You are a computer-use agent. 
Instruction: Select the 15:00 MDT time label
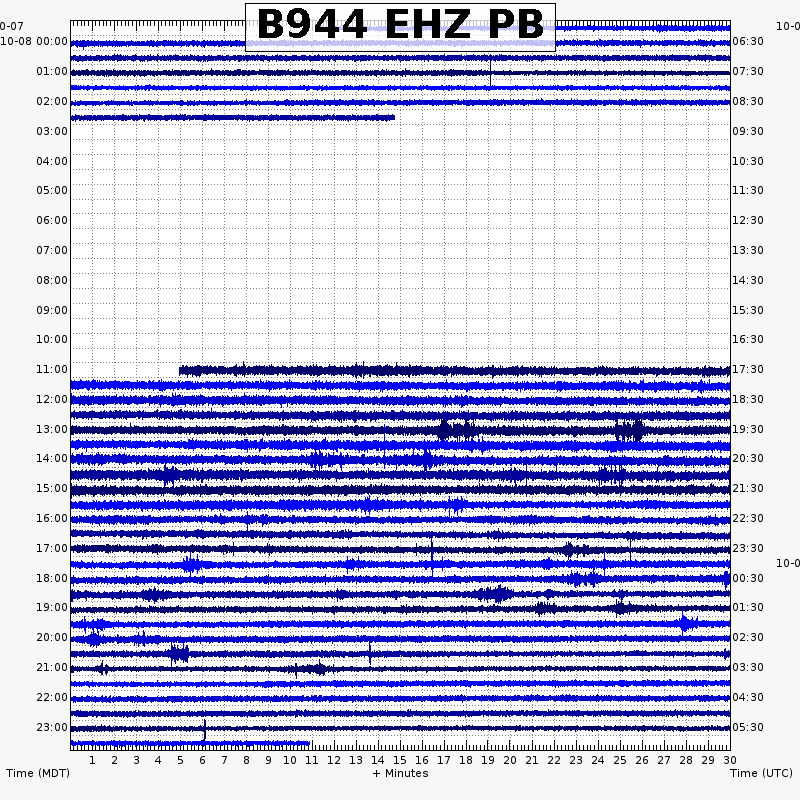(x=52, y=488)
